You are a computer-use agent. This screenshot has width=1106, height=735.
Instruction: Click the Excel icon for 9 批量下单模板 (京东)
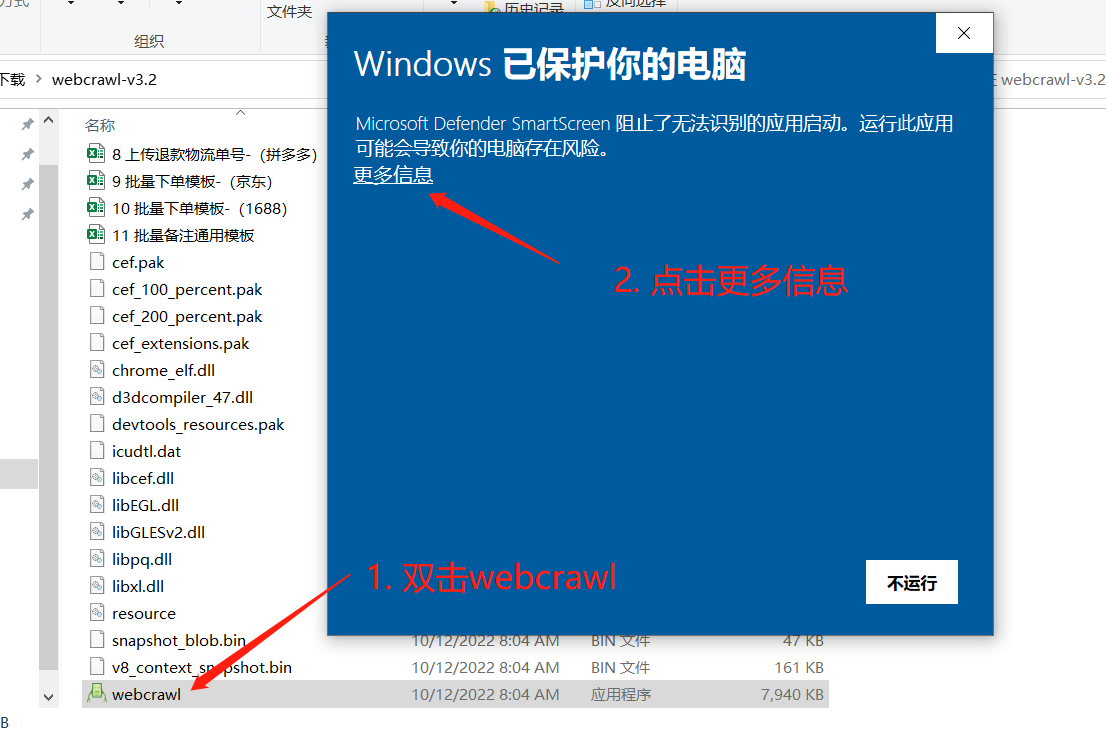[96, 181]
